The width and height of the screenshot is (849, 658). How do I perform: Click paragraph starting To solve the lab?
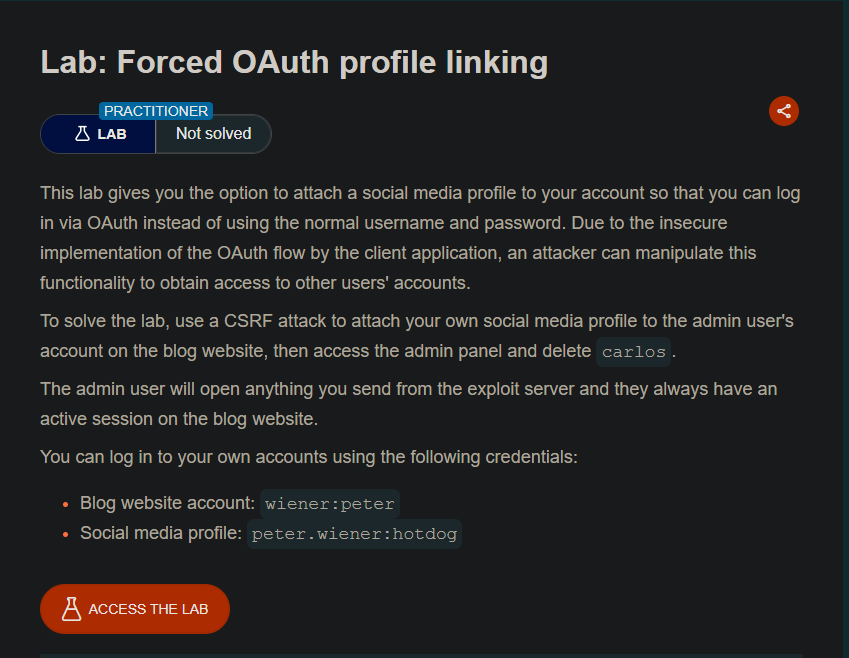point(417,336)
